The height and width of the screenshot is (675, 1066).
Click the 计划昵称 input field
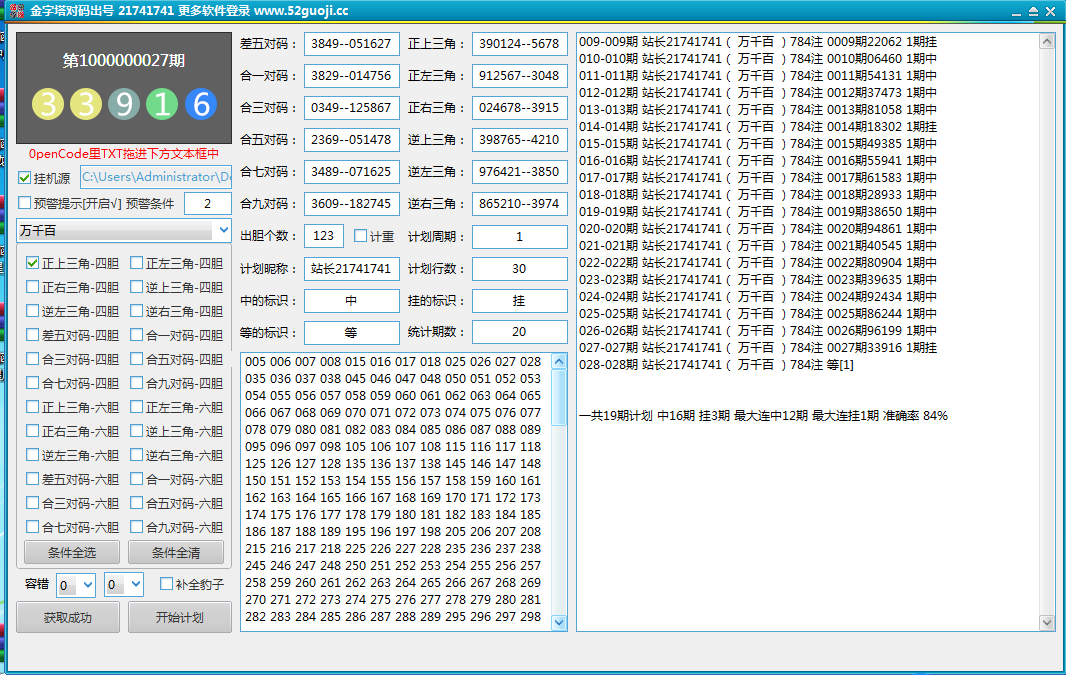coord(351,269)
